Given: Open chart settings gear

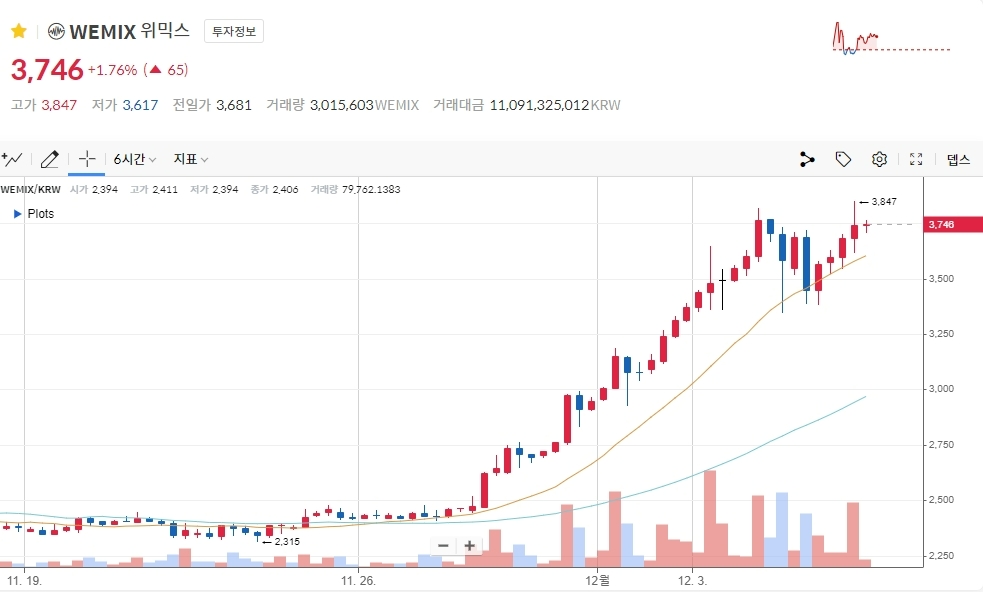Looking at the screenshot, I should 879,159.
